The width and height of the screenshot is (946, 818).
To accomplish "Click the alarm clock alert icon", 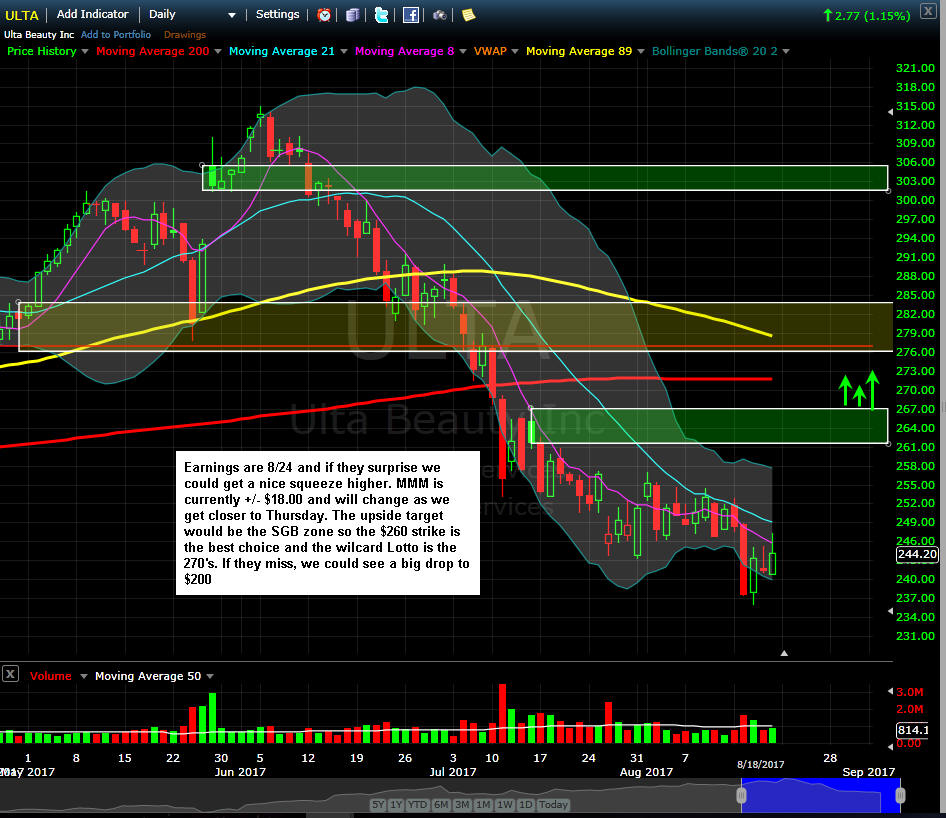I will pos(324,15).
